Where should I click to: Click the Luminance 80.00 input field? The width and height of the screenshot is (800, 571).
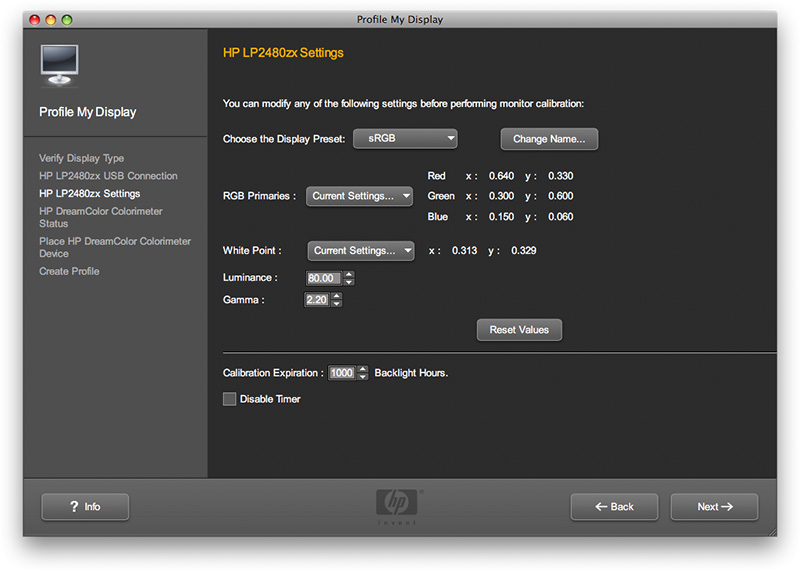324,278
